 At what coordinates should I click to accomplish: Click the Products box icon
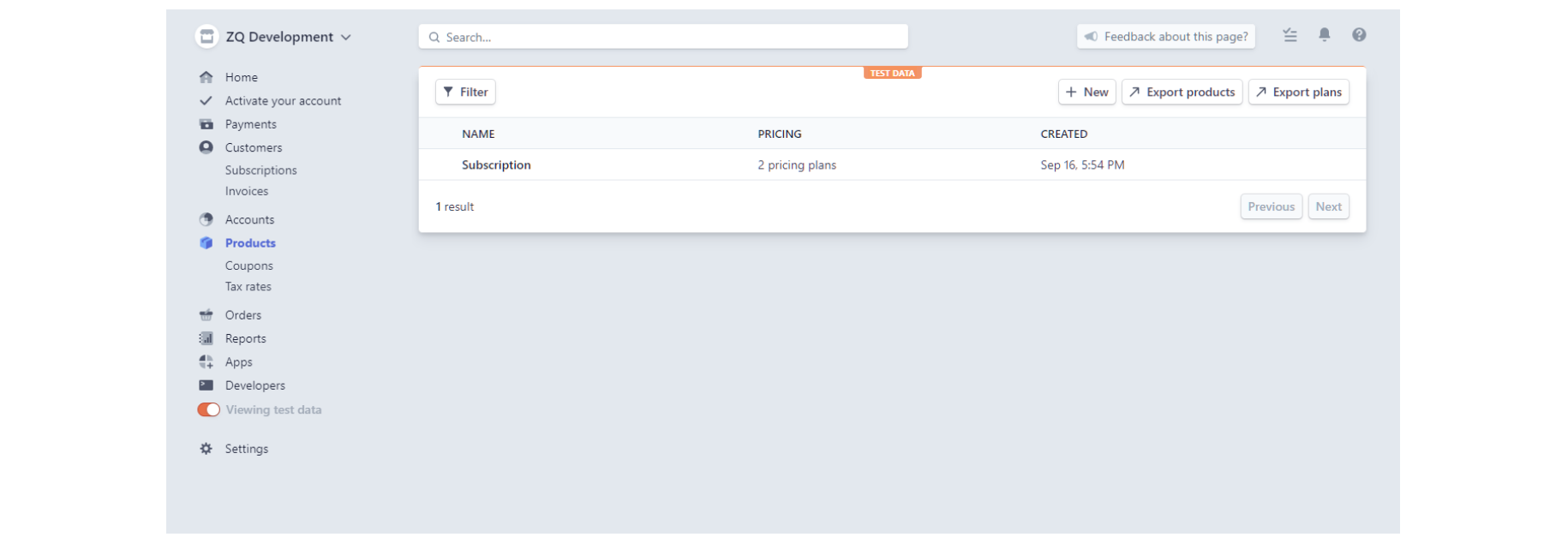coord(206,243)
